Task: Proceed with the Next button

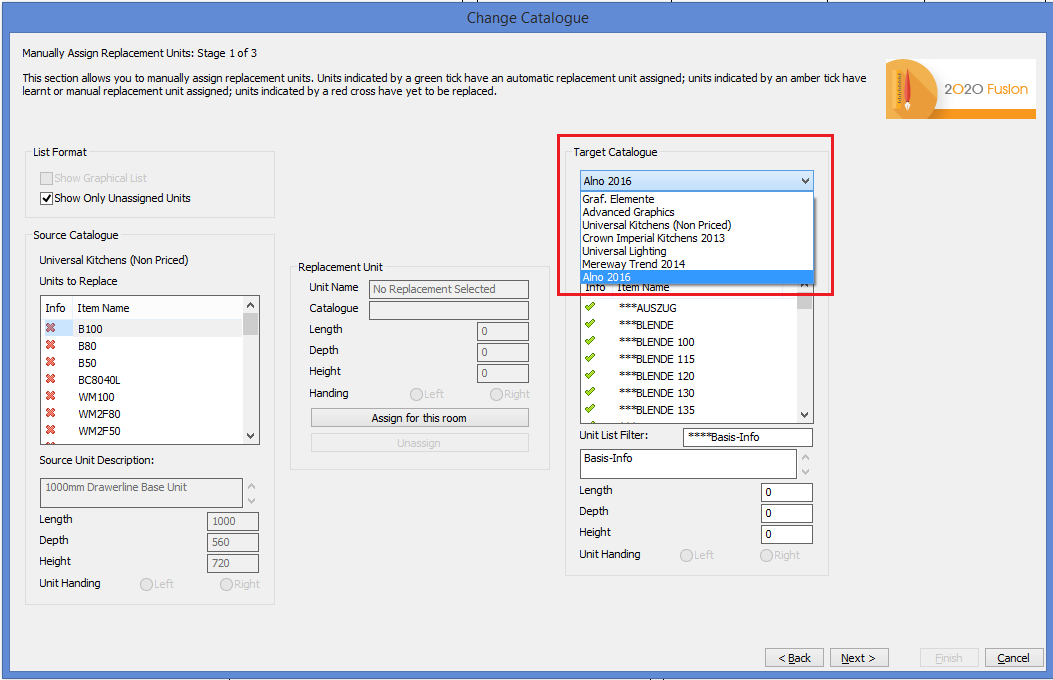Action: tap(859, 658)
